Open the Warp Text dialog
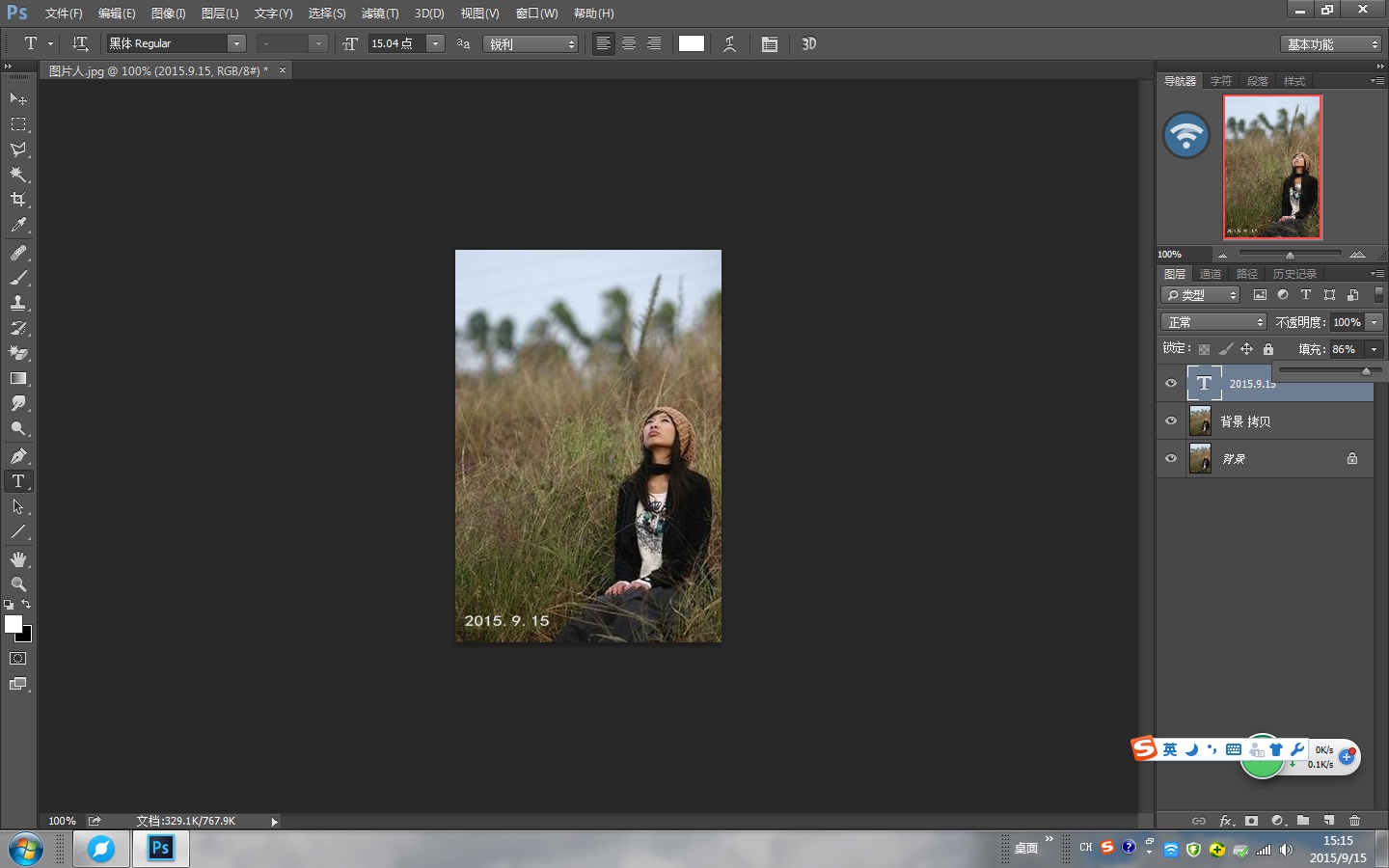 tap(730, 43)
